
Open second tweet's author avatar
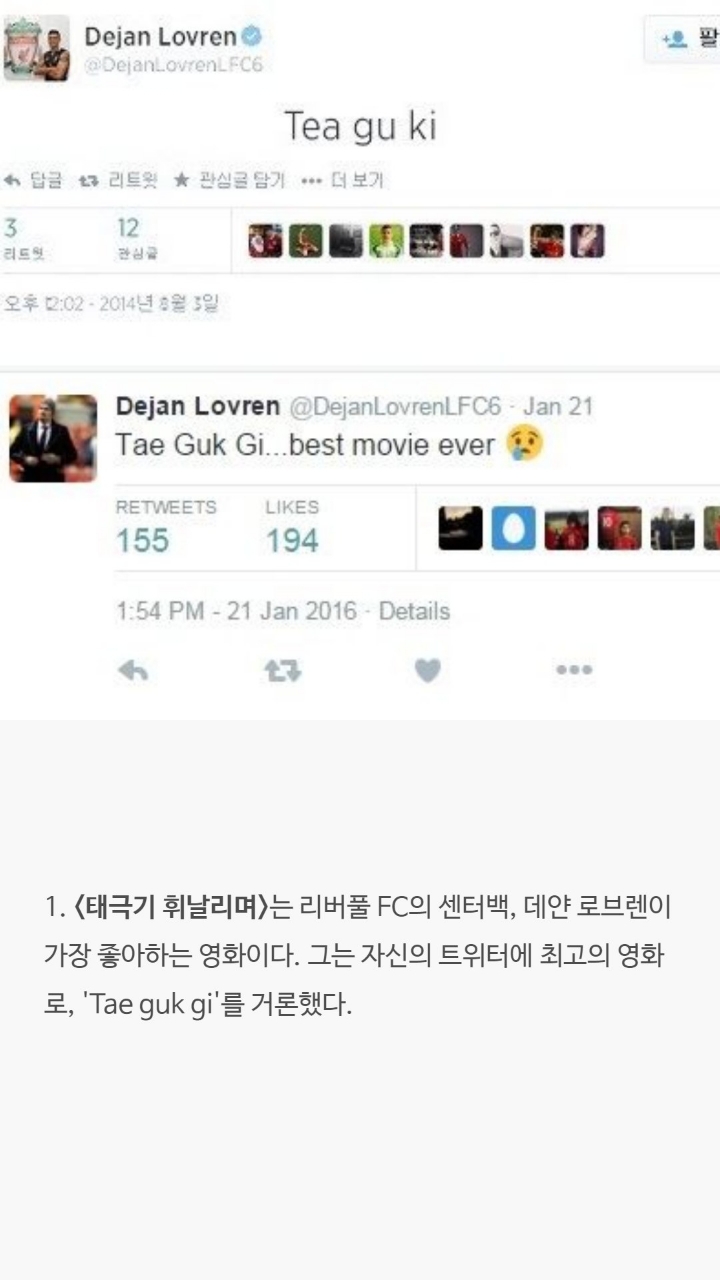(53, 438)
